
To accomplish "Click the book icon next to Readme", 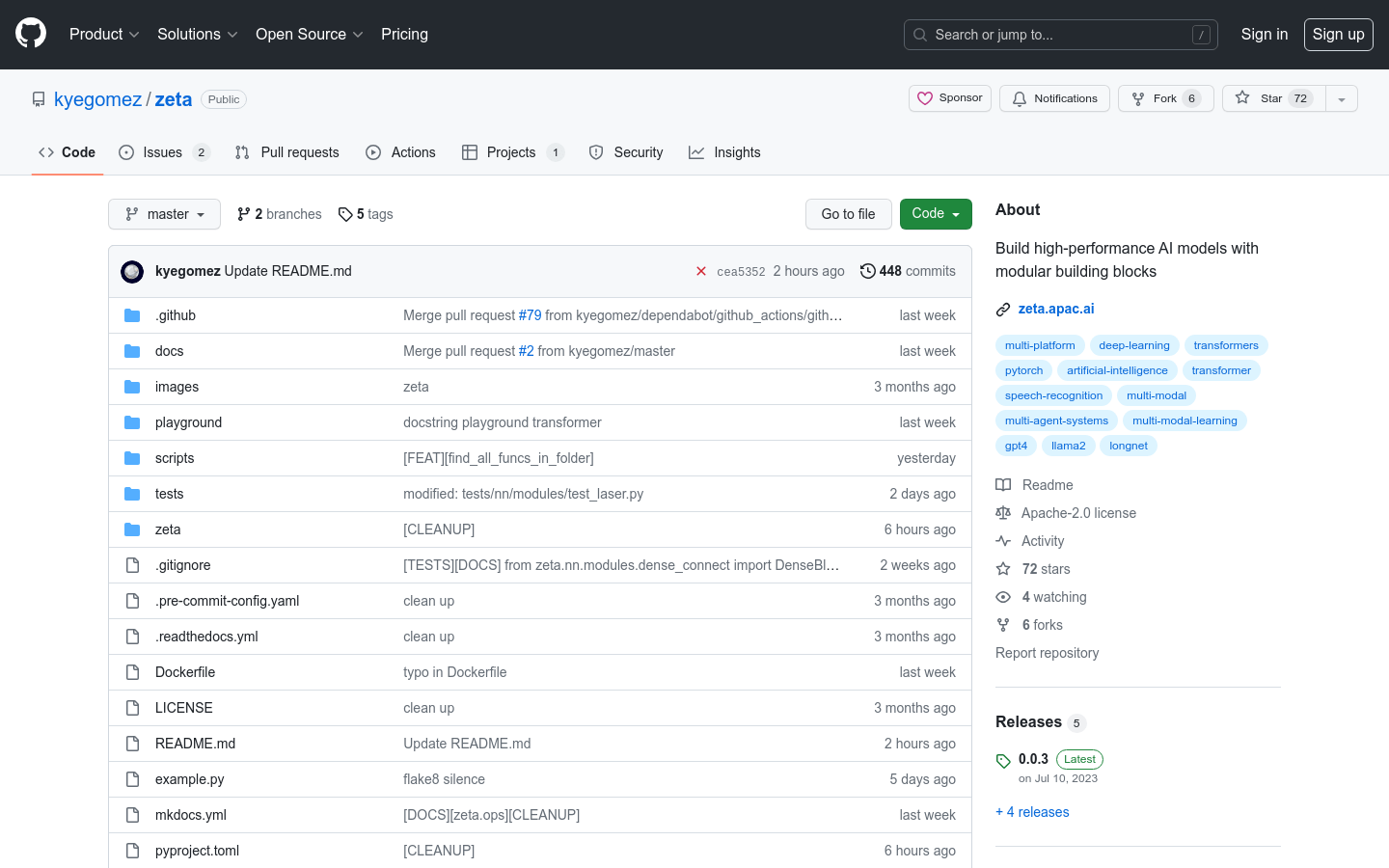I will (x=1003, y=485).
